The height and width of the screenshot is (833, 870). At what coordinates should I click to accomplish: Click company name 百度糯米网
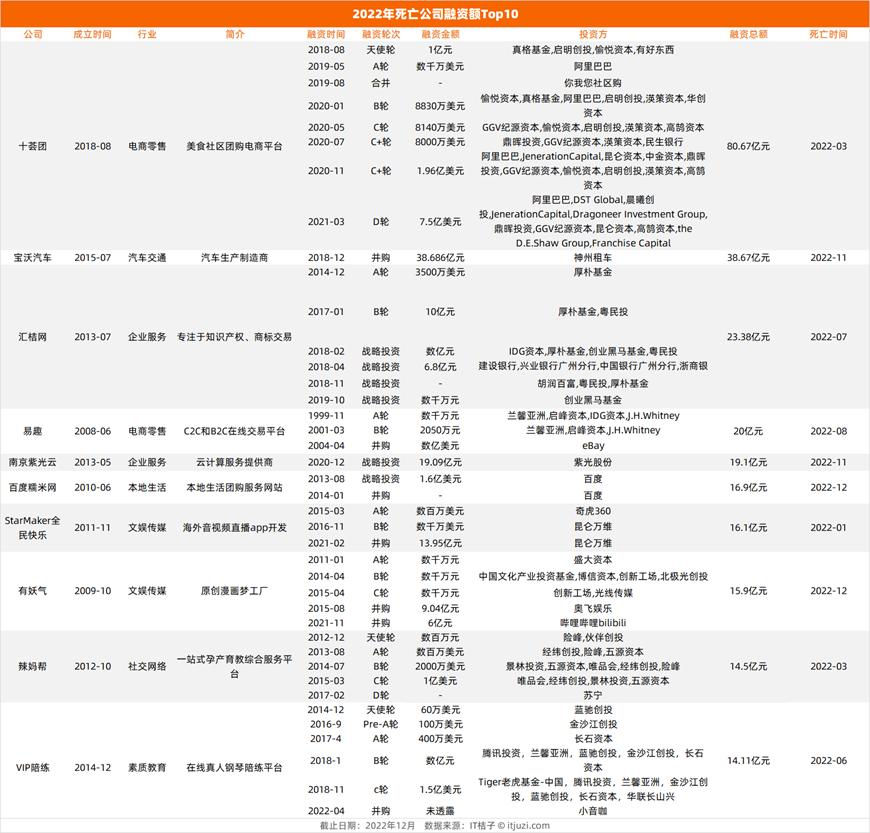[33, 487]
